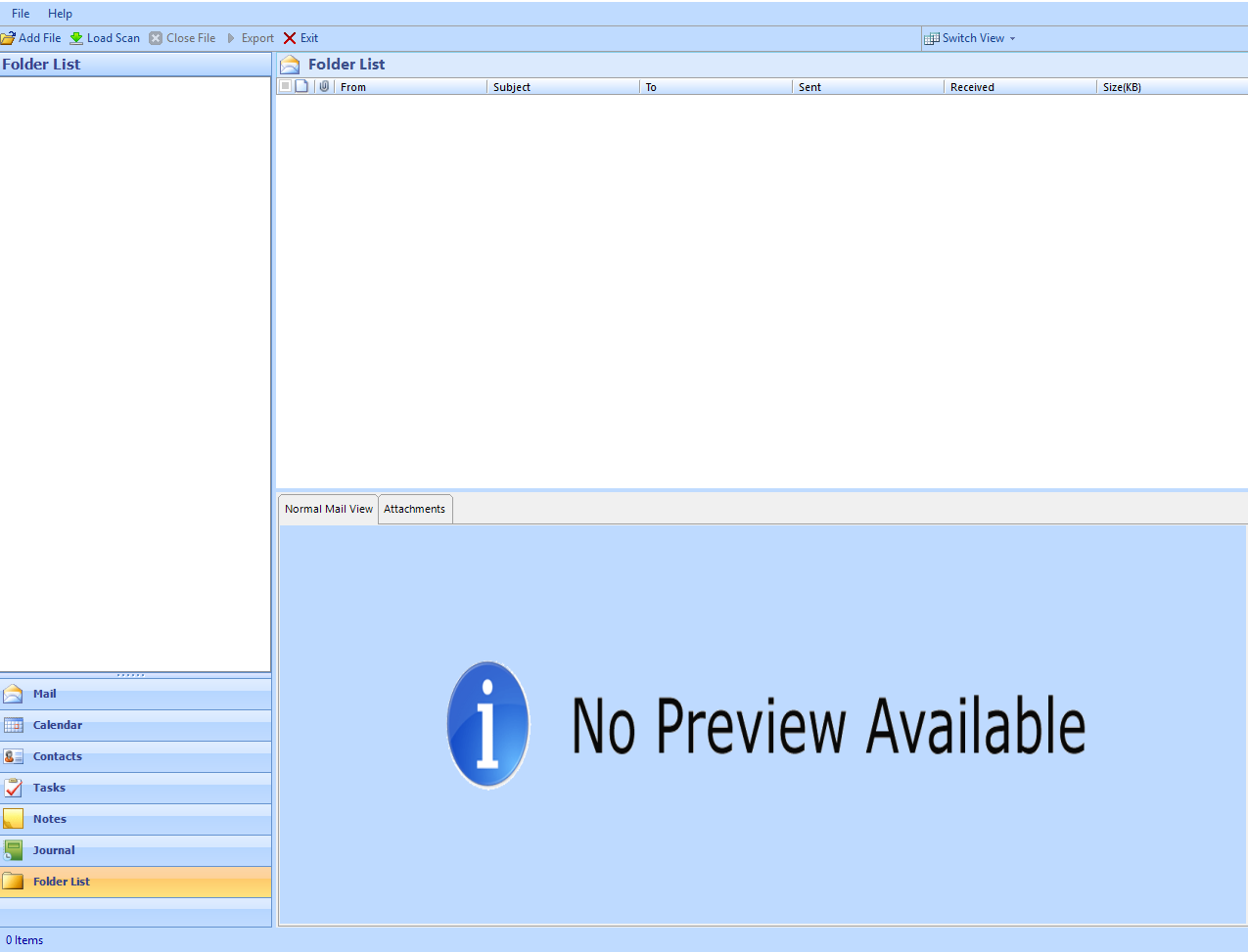Viewport: 1248px width, 952px height.
Task: Click the Add File label in the toolbar
Action: [40, 38]
